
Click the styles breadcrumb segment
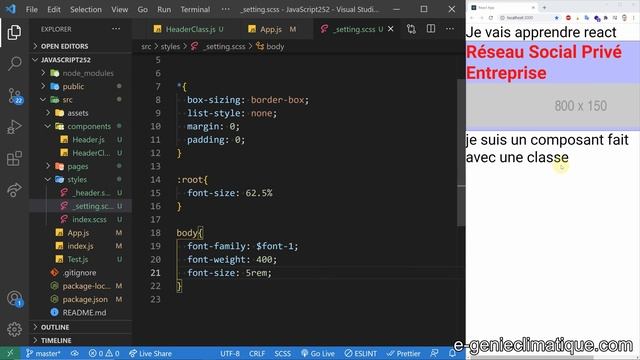click(170, 47)
